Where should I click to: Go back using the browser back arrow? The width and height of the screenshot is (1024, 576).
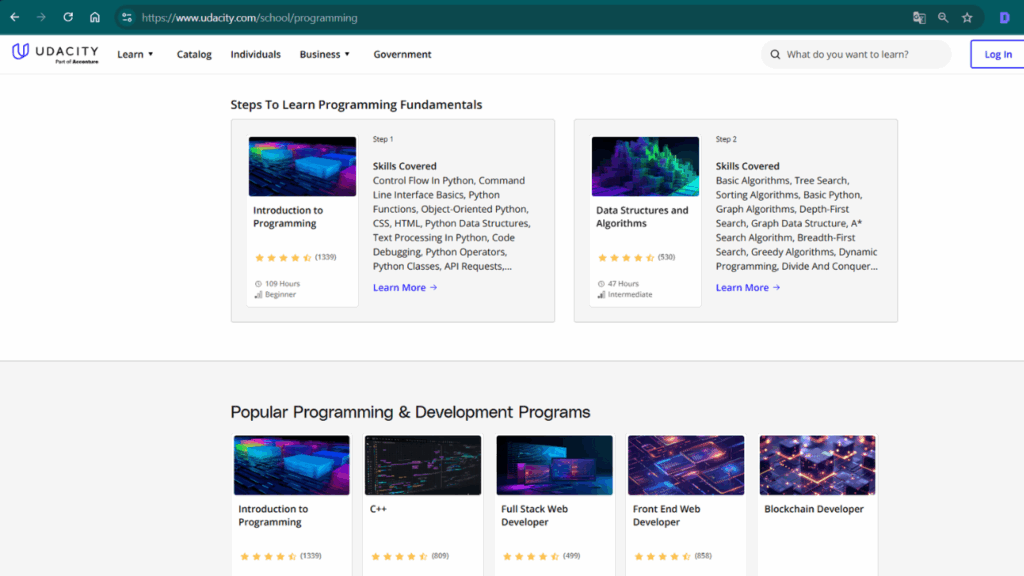coord(15,17)
